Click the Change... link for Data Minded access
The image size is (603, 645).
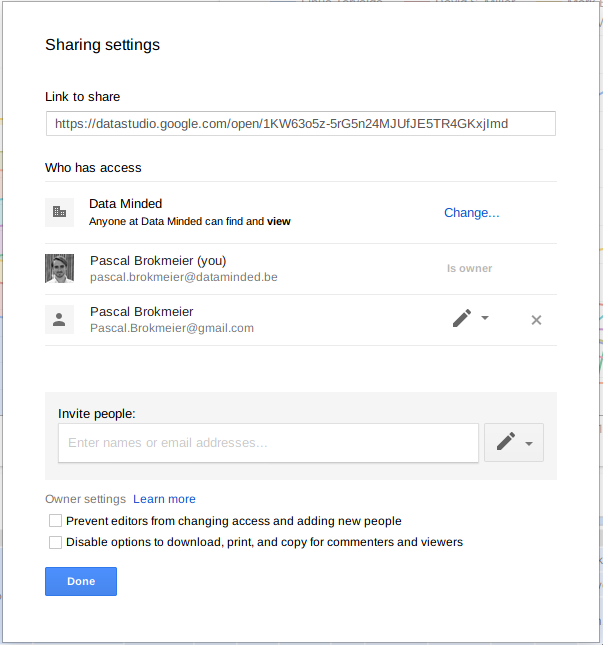pos(471,213)
